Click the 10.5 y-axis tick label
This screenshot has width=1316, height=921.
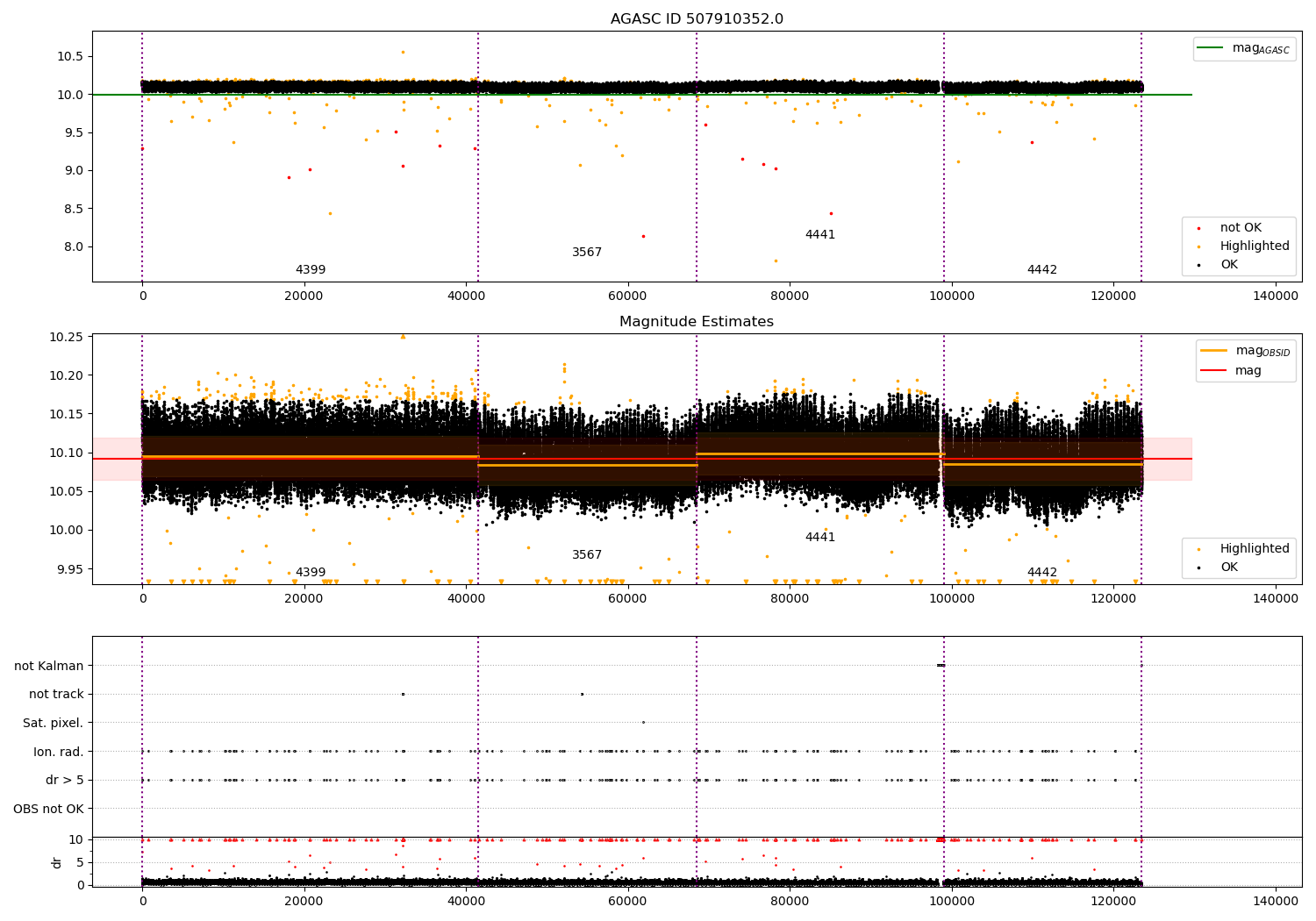71,56
